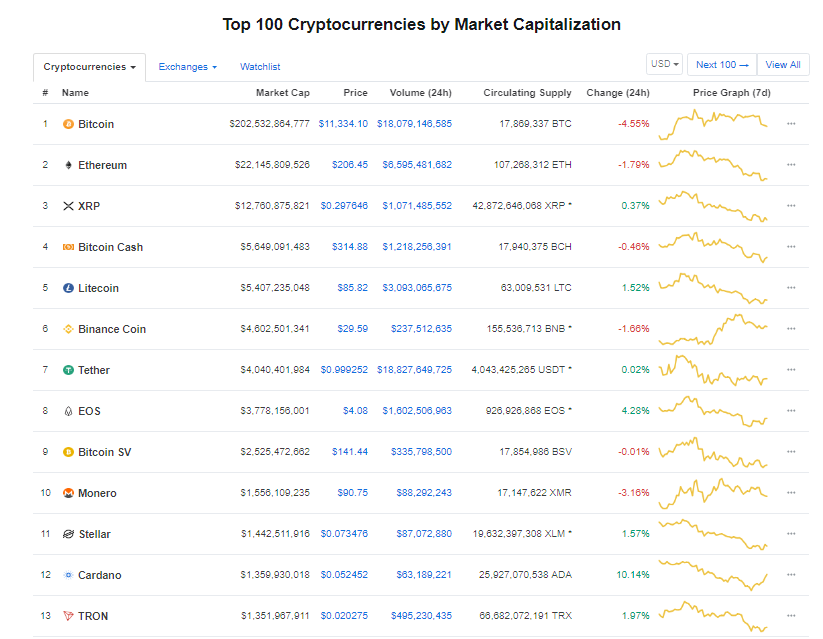Open the three-dot menu for EOS row
Screen dimensions: 823x639
tap(791, 411)
